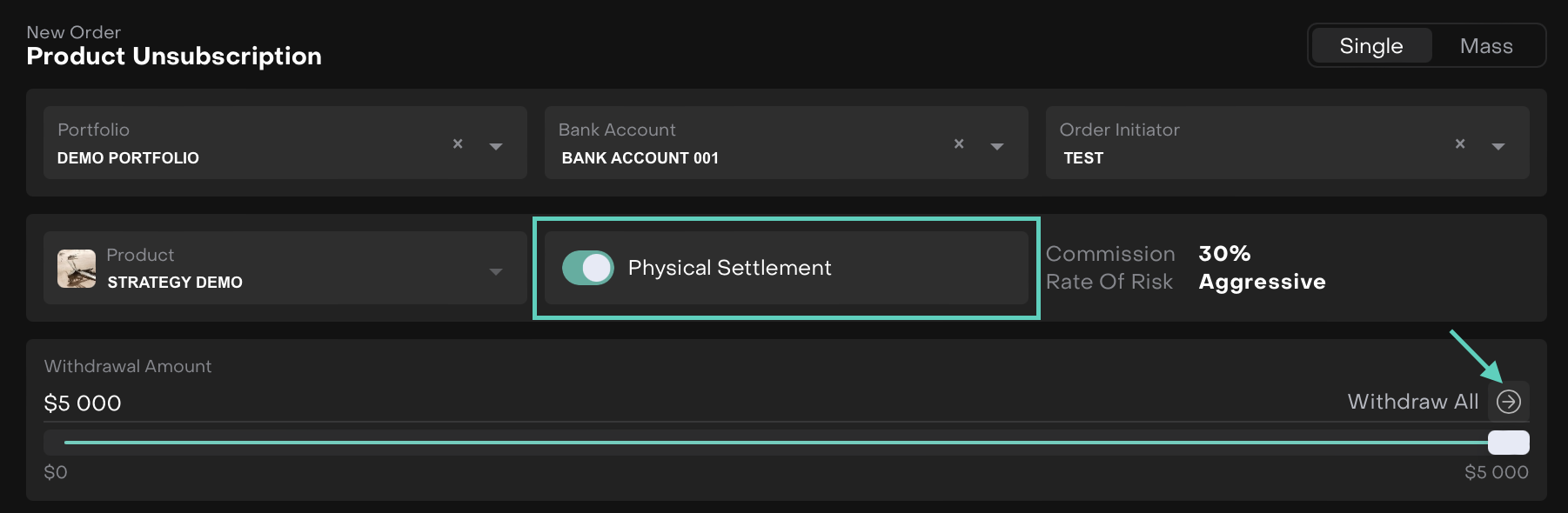Viewport: 1568px width, 513px height.
Task: Expand the Portfolio dropdown arrow
Action: click(496, 146)
